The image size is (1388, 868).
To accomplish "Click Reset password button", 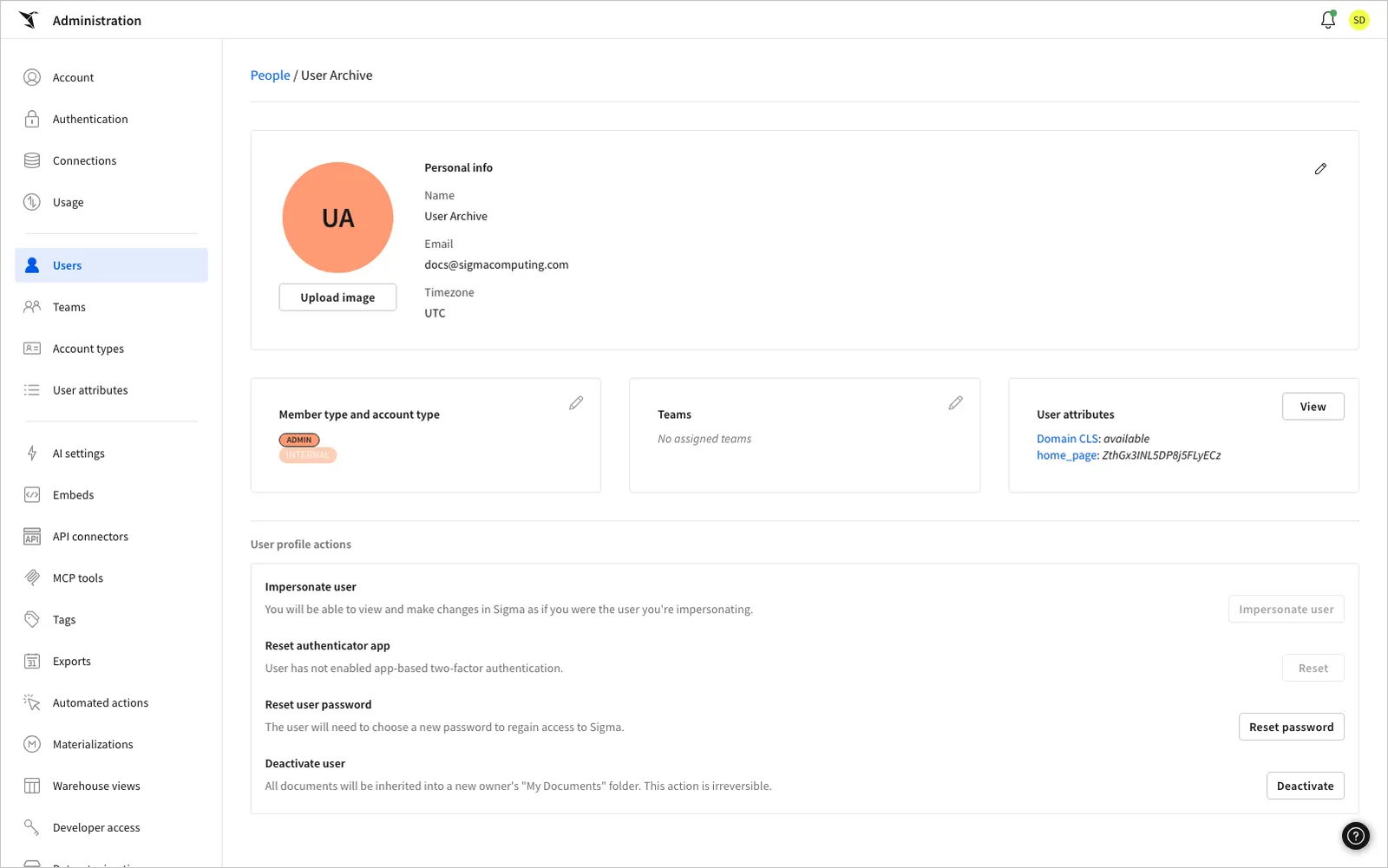I will (1291, 728).
